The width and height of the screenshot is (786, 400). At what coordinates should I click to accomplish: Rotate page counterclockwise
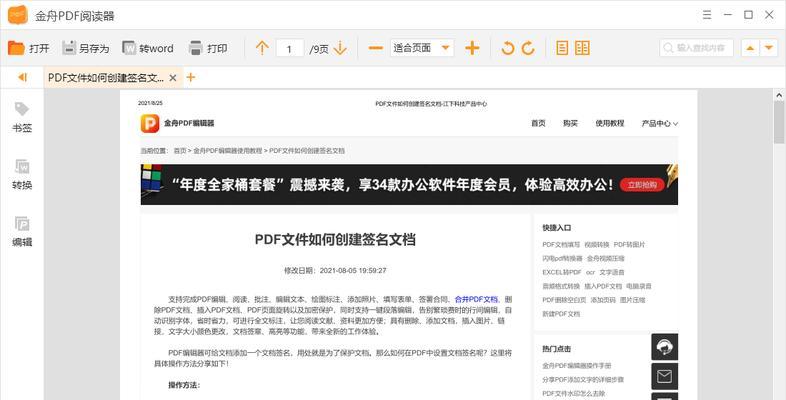508,48
